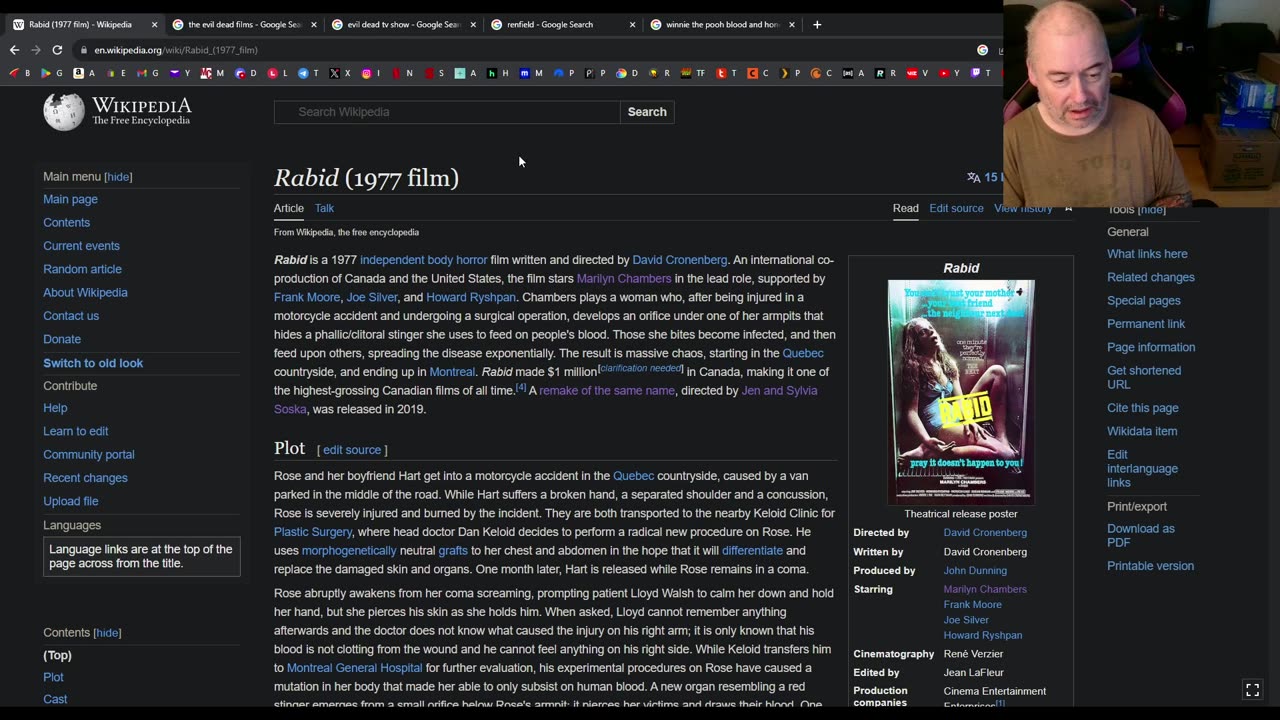This screenshot has width=1280, height=720.
Task: Click the Search Wikipedia input field
Action: (447, 112)
